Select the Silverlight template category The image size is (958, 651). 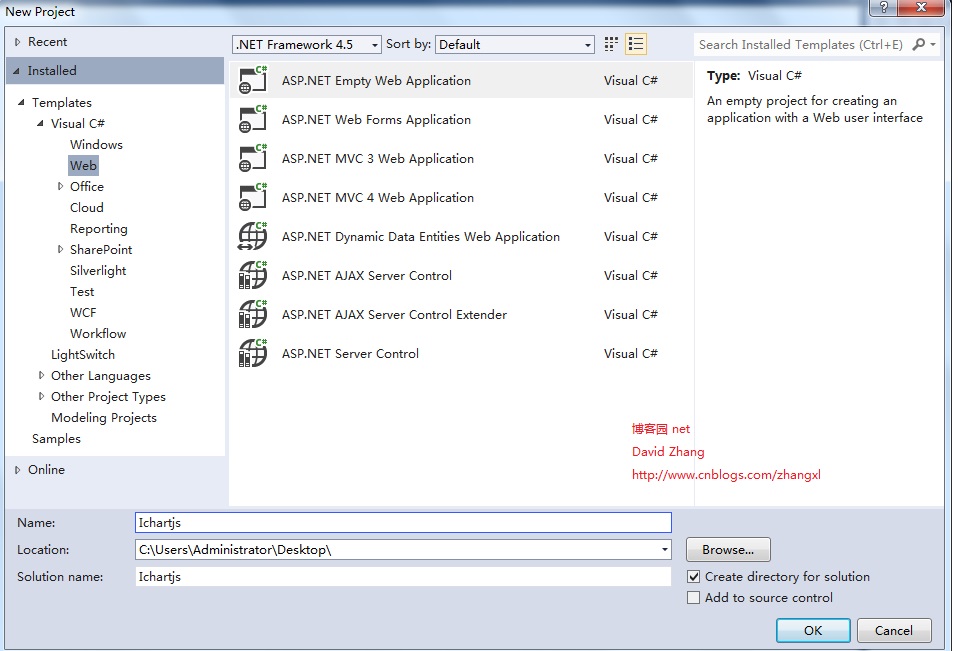[98, 271]
